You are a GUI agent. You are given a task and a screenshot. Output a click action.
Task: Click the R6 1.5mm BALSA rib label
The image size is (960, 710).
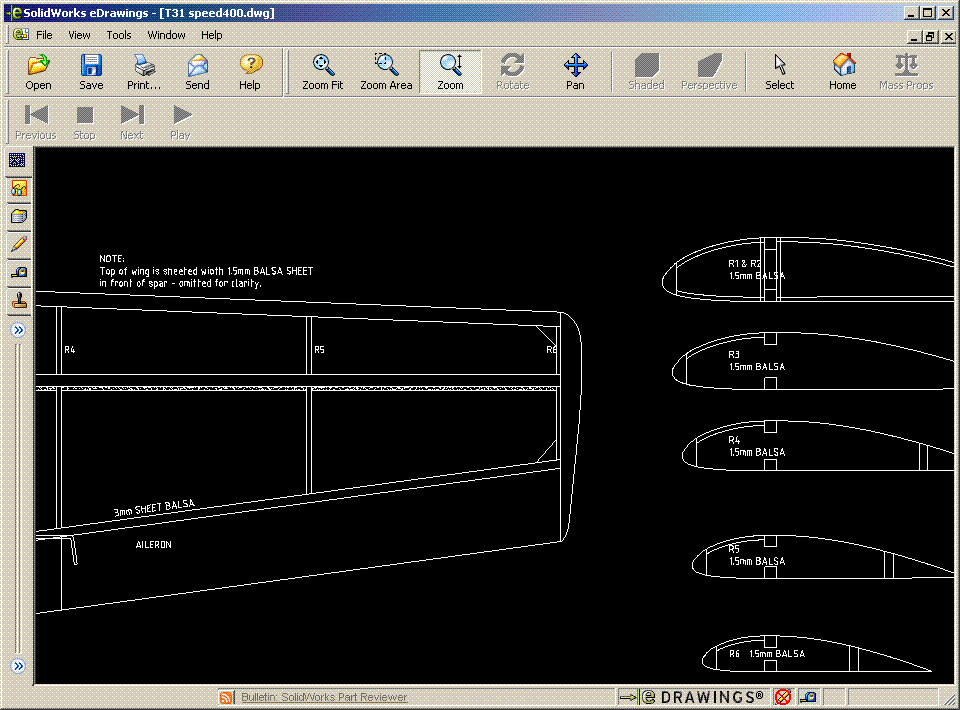(x=767, y=654)
